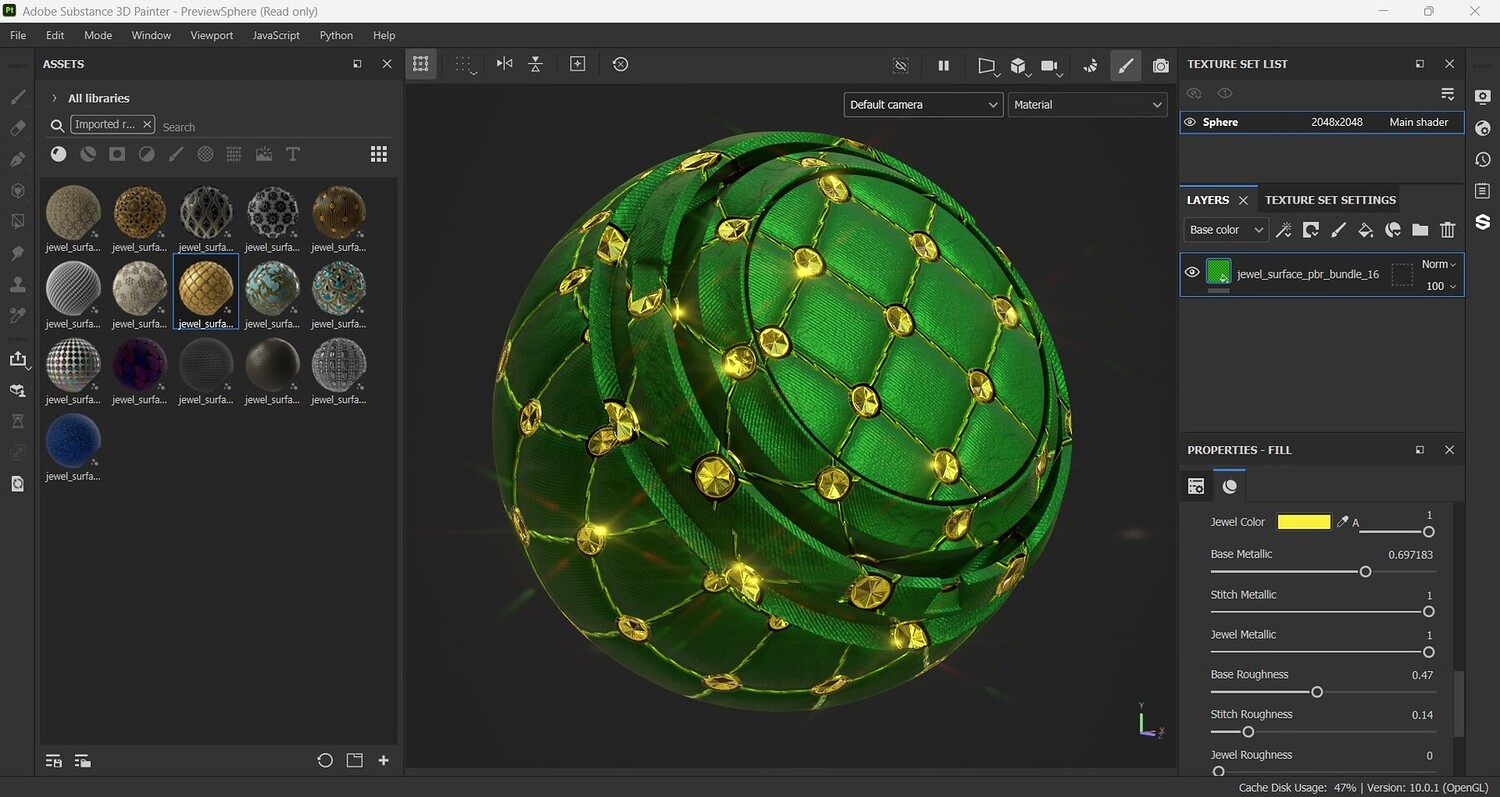1500x797 pixels.
Task: Add a folder in the Layers panel
Action: coord(1420,230)
